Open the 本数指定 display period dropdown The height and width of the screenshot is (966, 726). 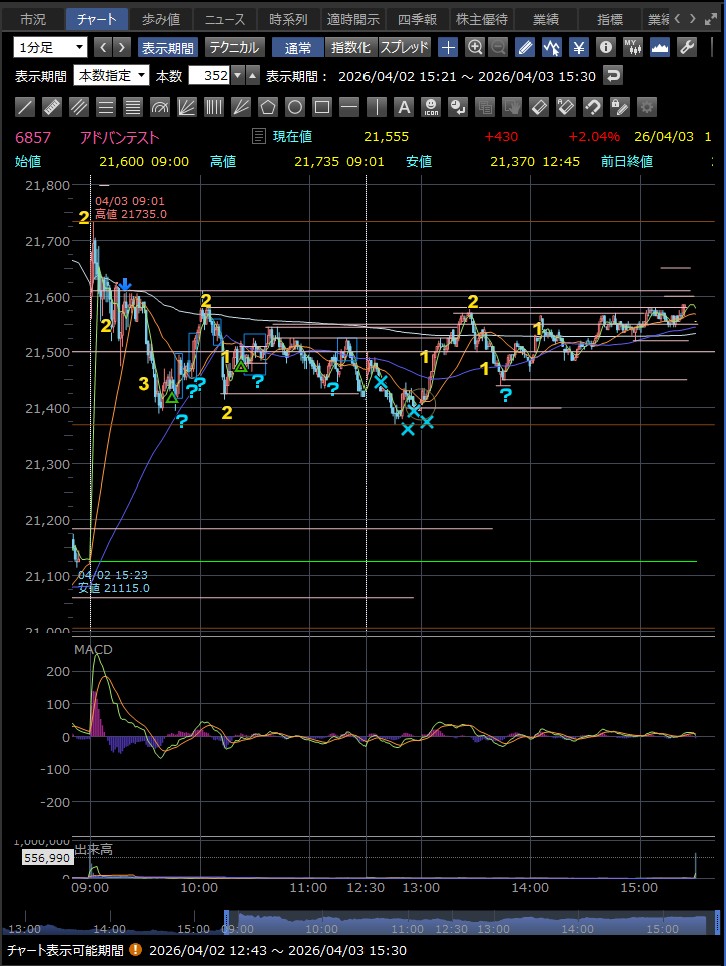pos(112,76)
